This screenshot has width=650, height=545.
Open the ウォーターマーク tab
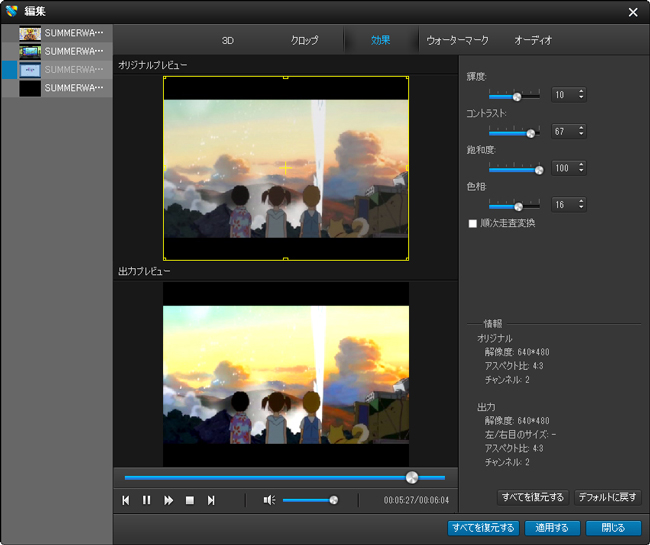click(457, 41)
